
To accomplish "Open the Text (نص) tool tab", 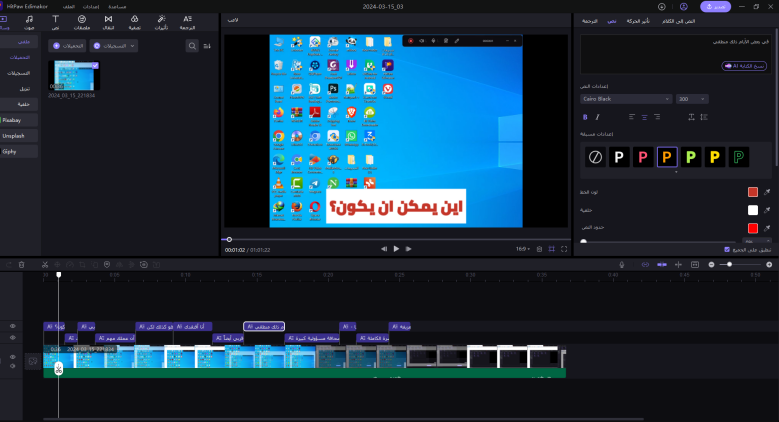I will pos(55,22).
